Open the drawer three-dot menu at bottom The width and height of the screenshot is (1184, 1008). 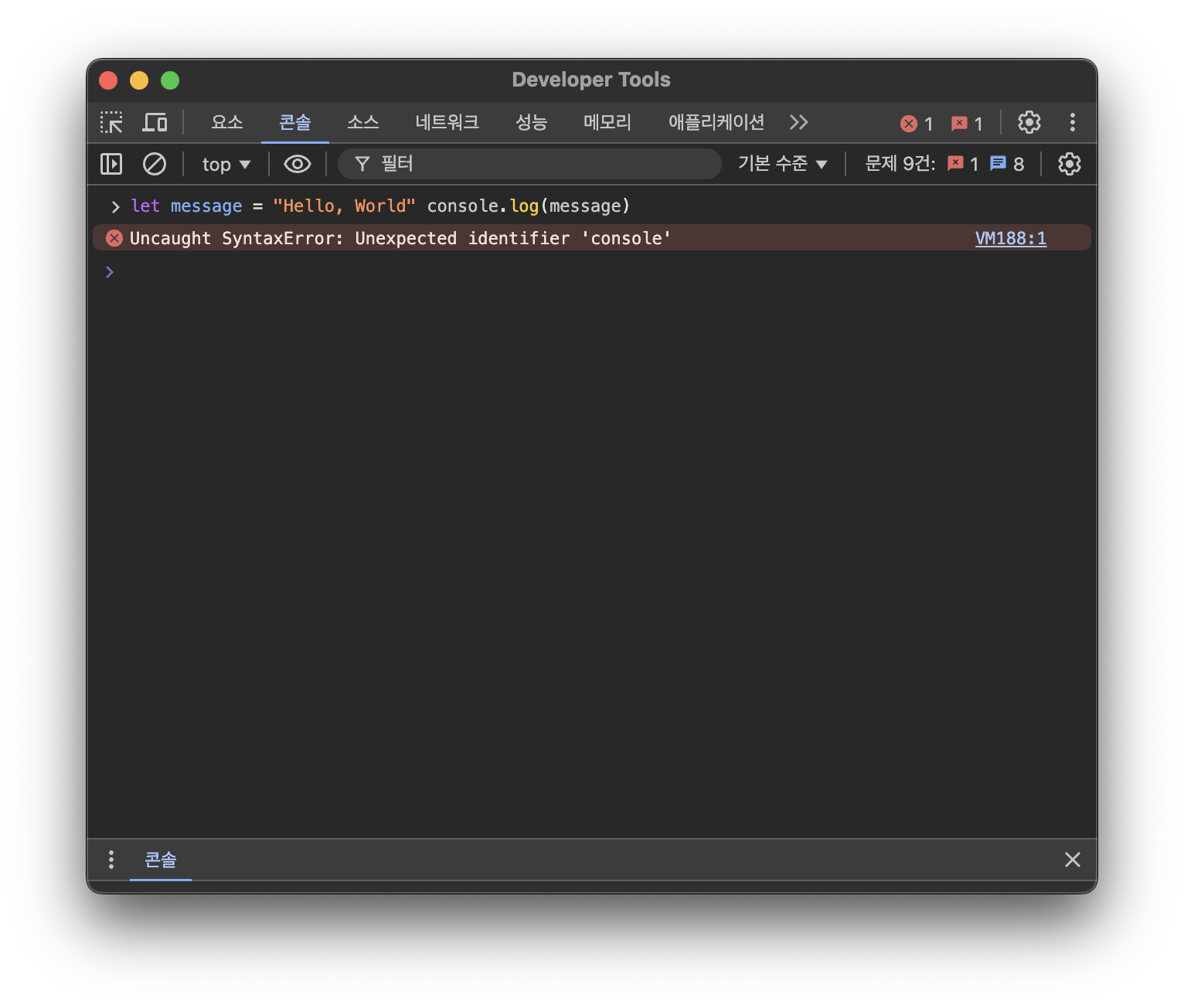(111, 860)
